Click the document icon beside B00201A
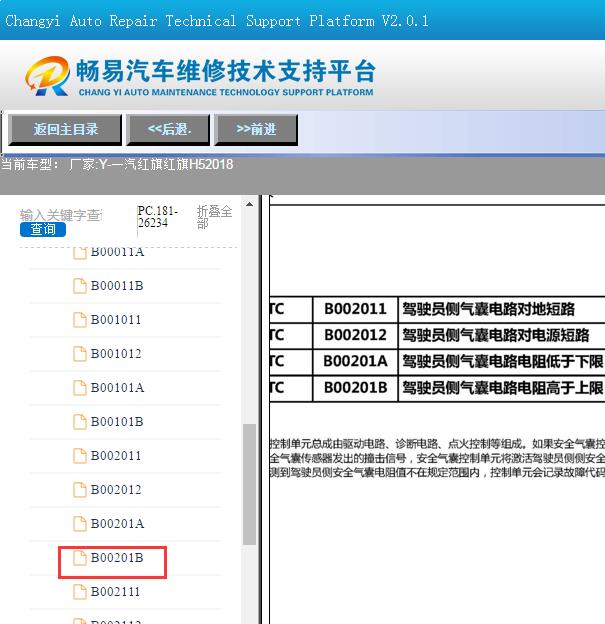Screen dimensions: 605x624 [x=80, y=523]
